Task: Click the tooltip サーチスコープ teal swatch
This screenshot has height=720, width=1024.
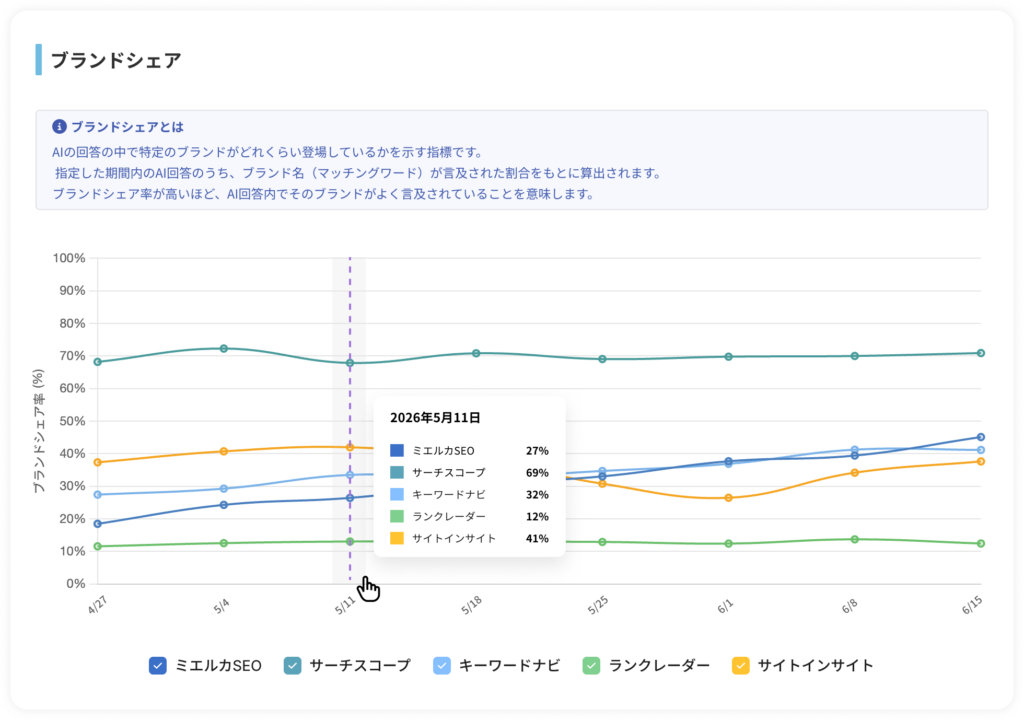Action: click(x=396, y=472)
